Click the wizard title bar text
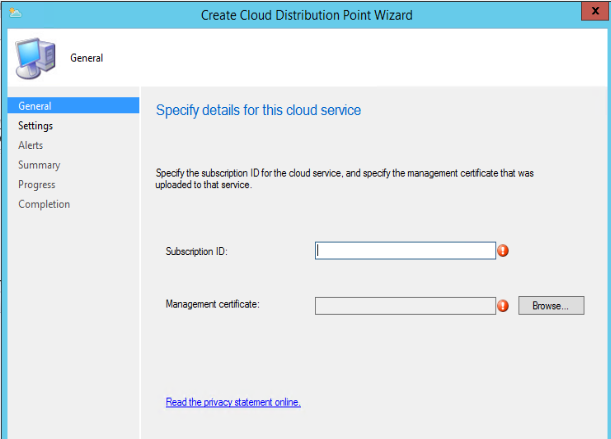Screen dimensions: 611x439 point(306,14)
